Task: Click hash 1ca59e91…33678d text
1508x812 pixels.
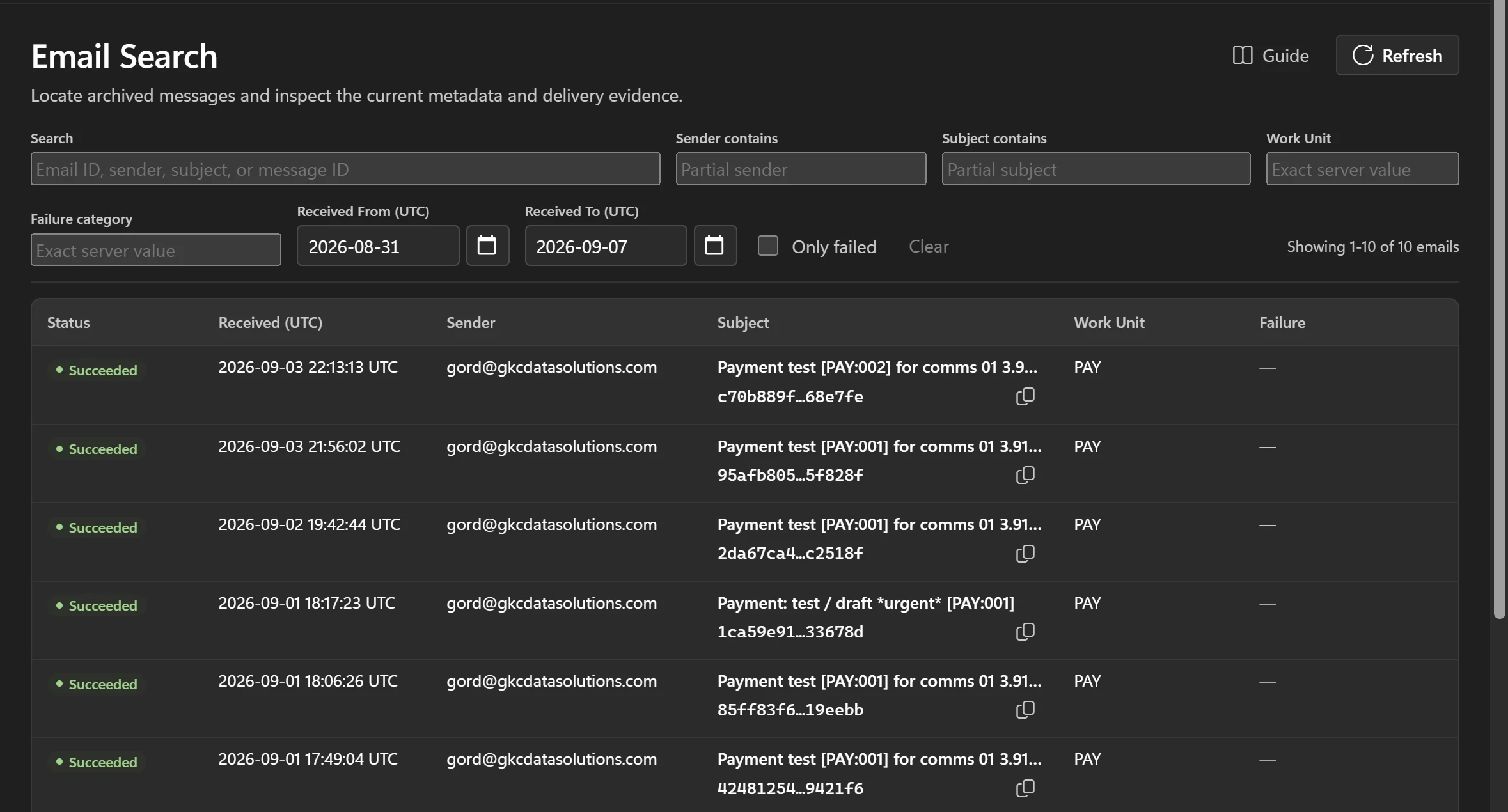Action: click(790, 632)
